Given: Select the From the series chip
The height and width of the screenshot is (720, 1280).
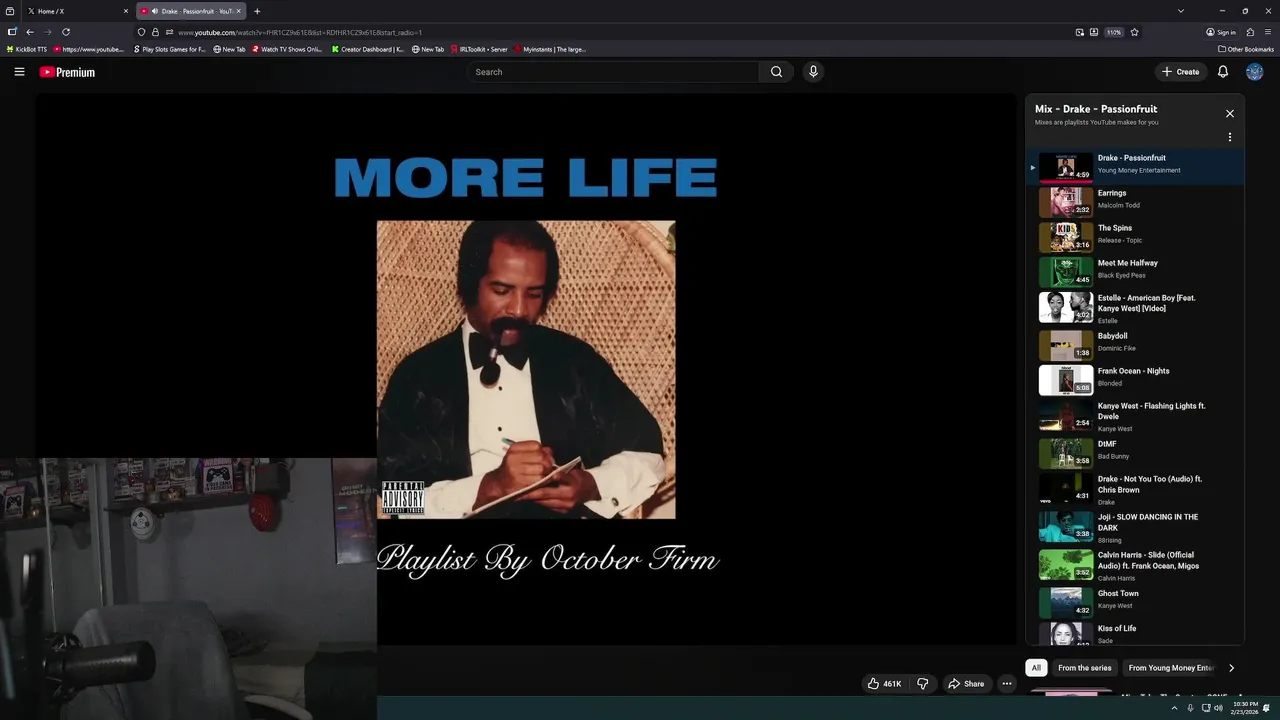Looking at the screenshot, I should [1084, 668].
